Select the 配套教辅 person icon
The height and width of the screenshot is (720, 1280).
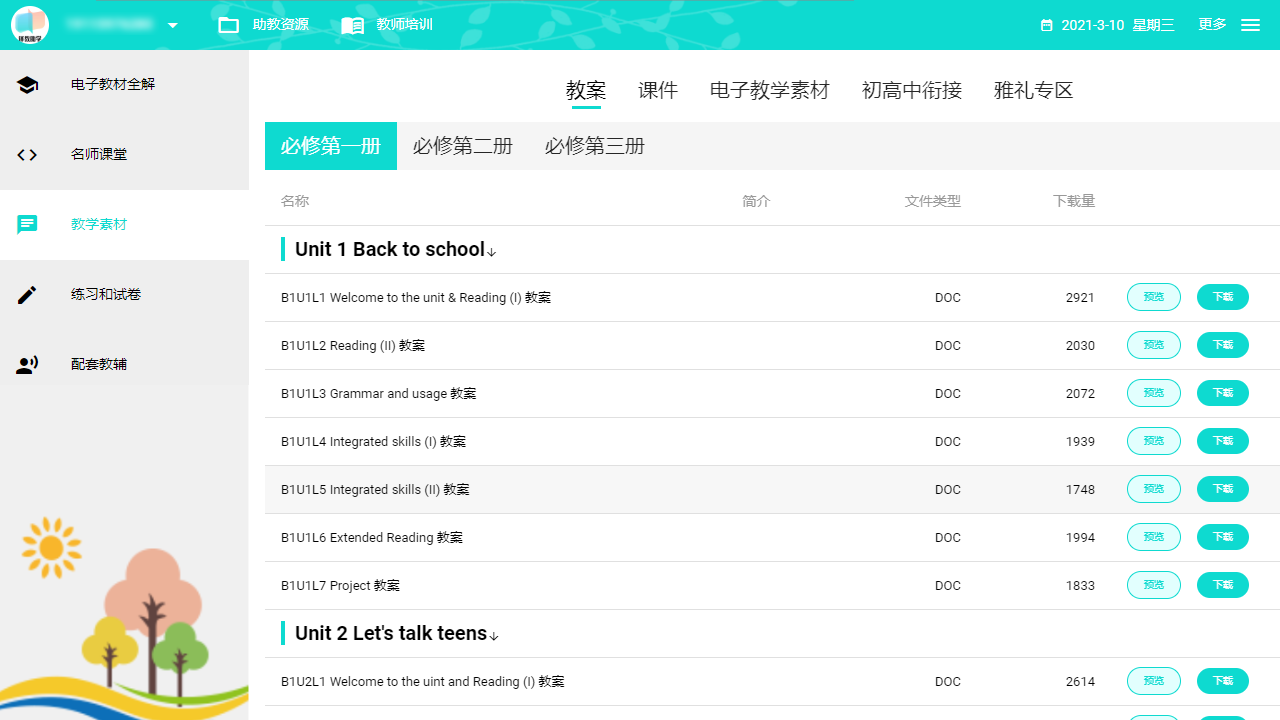27,364
